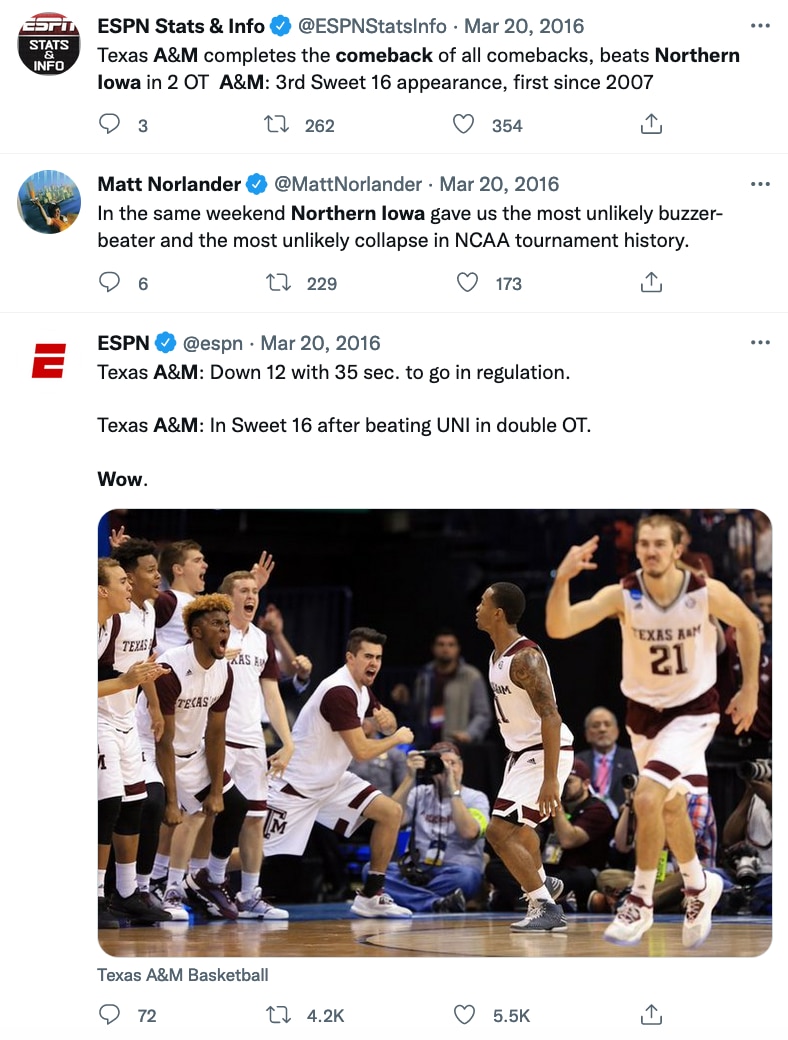Retweet Matt Norlander's tweet
The height and width of the screenshot is (1040, 788).
[278, 283]
